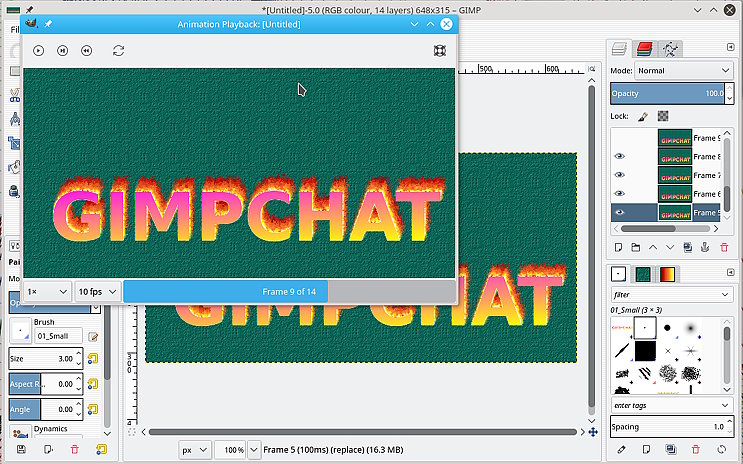The height and width of the screenshot is (464, 743).
Task: Reset tool options to default values
Action: point(101,449)
